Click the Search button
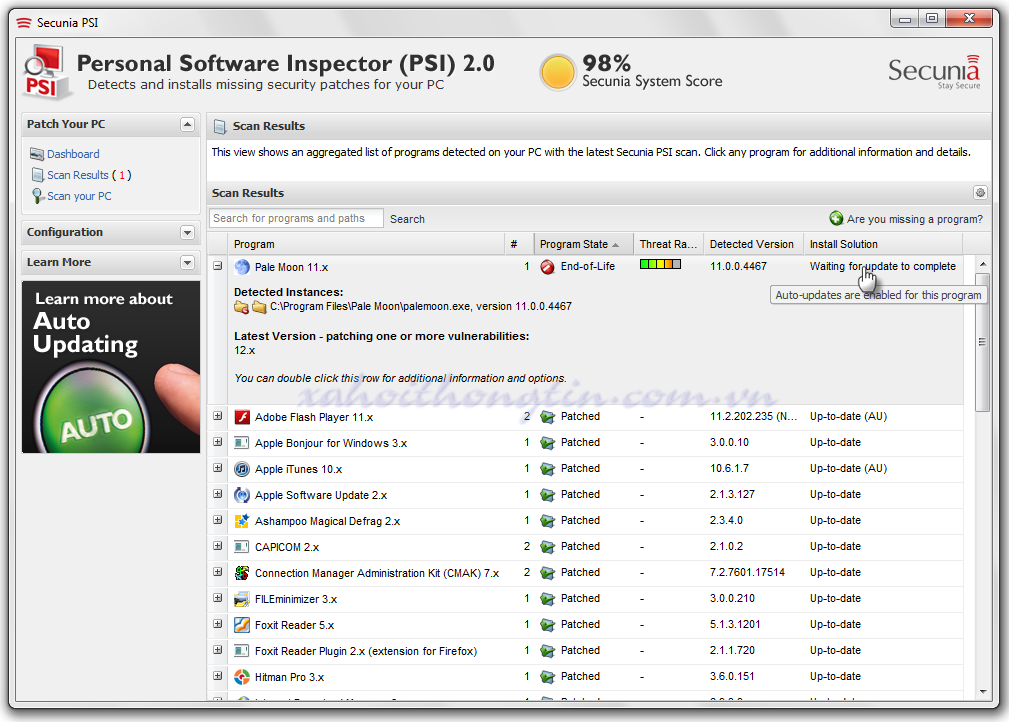 [x=407, y=219]
